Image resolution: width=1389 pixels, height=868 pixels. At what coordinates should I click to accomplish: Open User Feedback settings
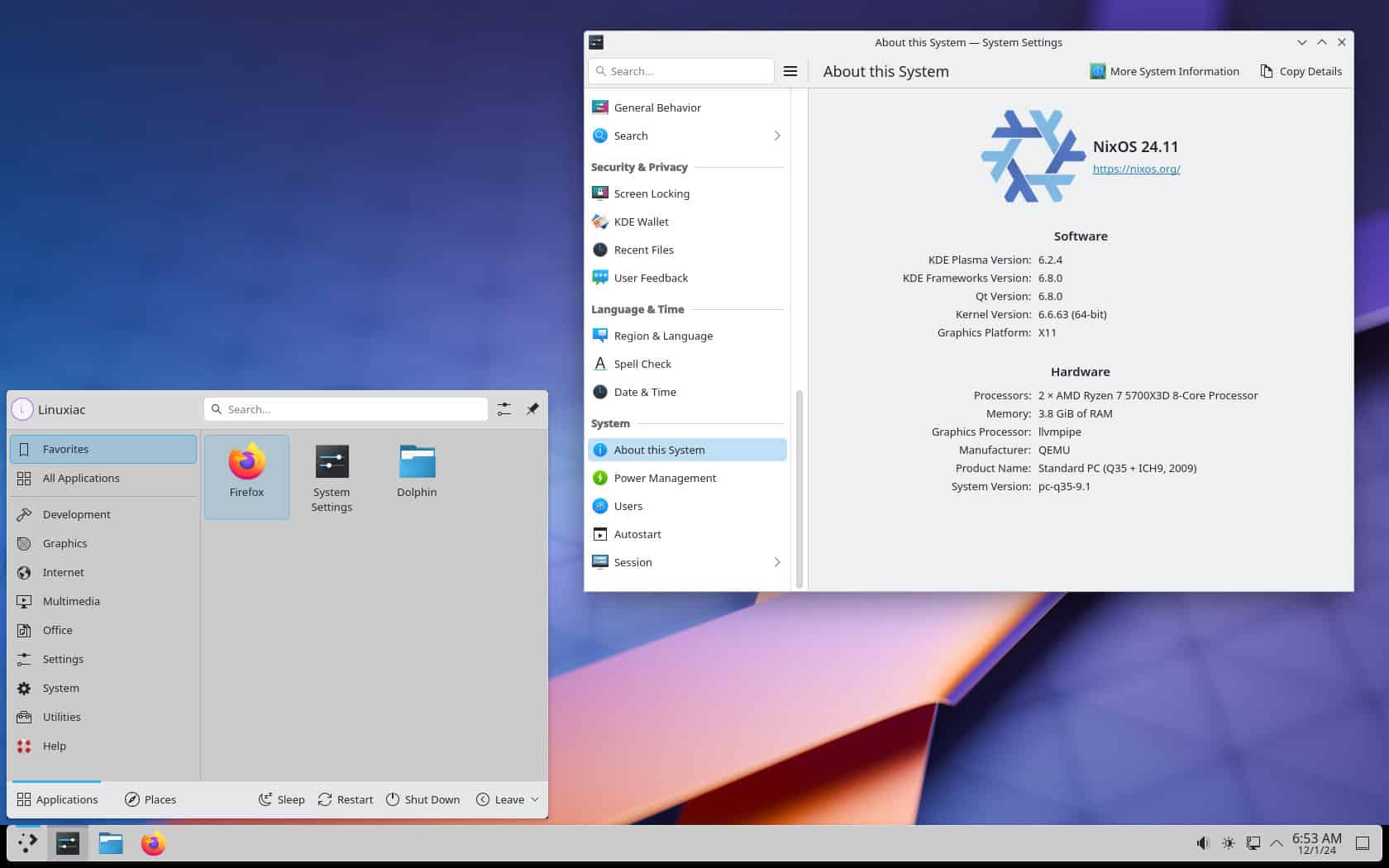tap(651, 278)
